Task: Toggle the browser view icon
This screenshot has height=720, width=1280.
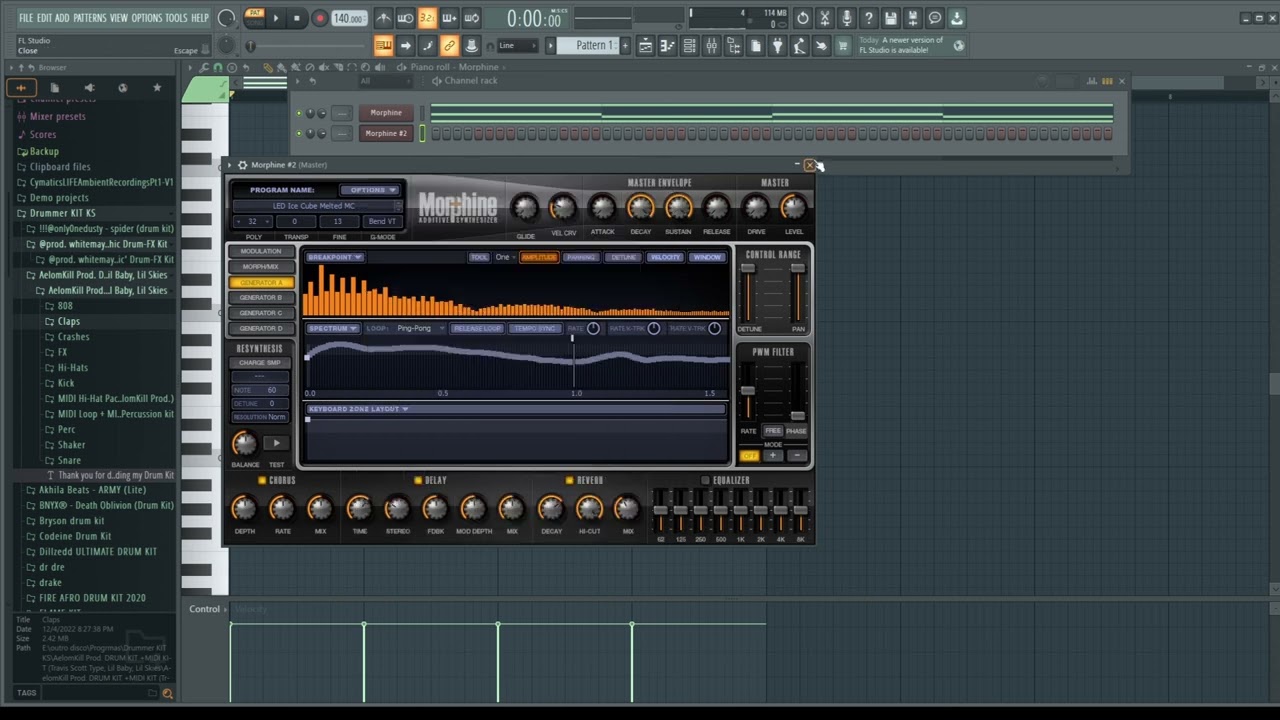Action: tap(734, 46)
